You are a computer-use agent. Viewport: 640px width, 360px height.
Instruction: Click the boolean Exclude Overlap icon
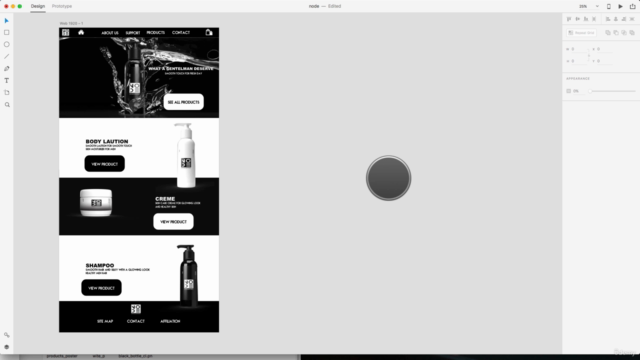[x=632, y=33]
